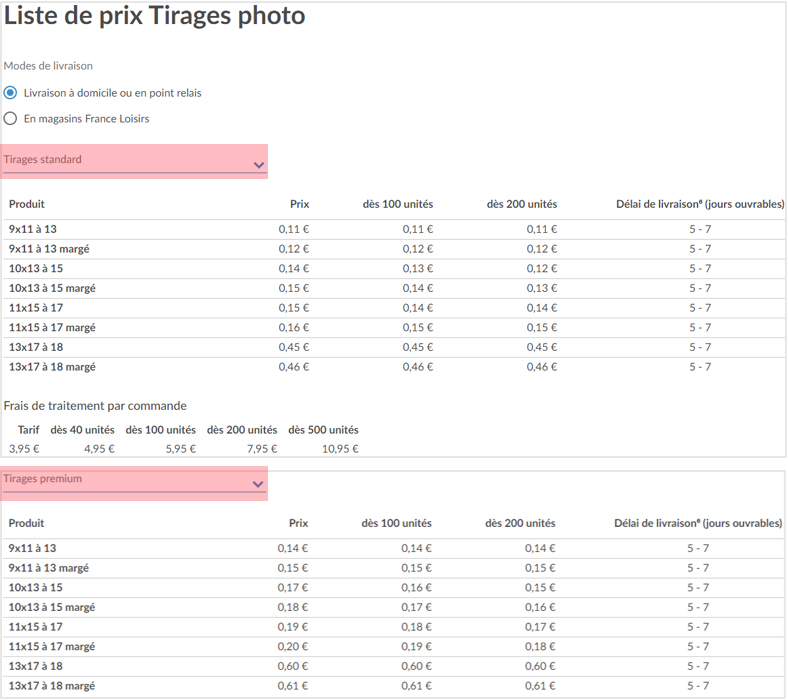Click the 10,95 € processing fee value
Image resolution: width=788 pixels, height=700 pixels.
(x=340, y=449)
